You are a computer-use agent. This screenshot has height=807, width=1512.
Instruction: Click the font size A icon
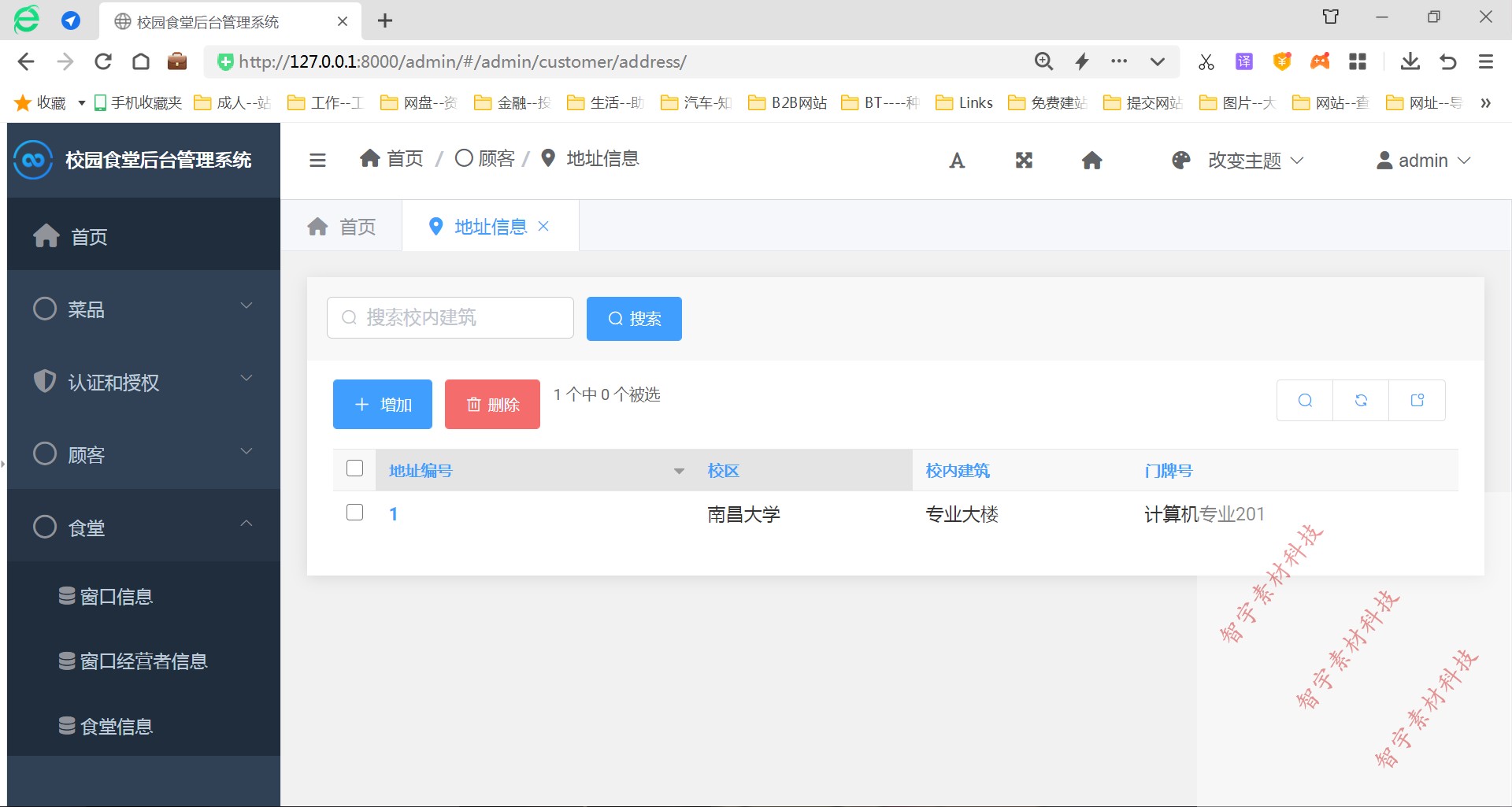point(957,161)
